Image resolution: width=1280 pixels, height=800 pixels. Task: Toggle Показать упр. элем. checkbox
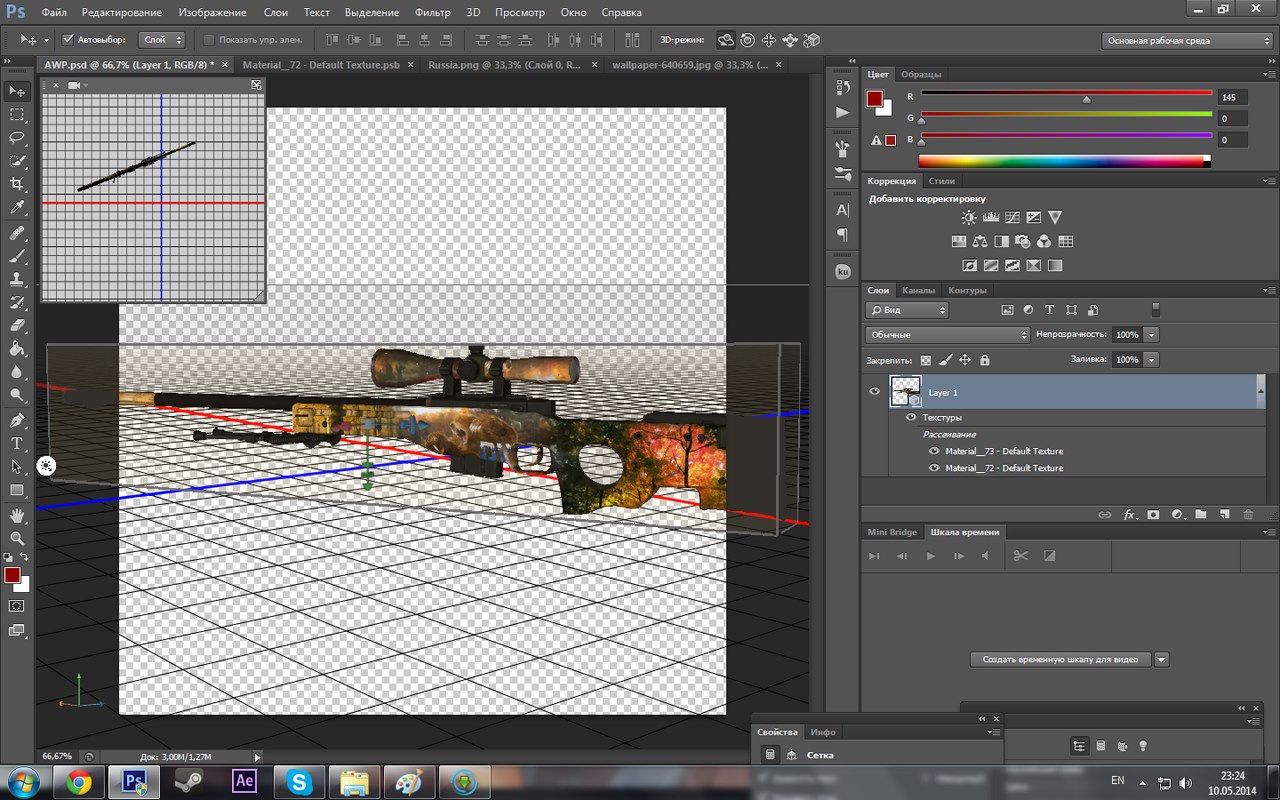tap(208, 40)
